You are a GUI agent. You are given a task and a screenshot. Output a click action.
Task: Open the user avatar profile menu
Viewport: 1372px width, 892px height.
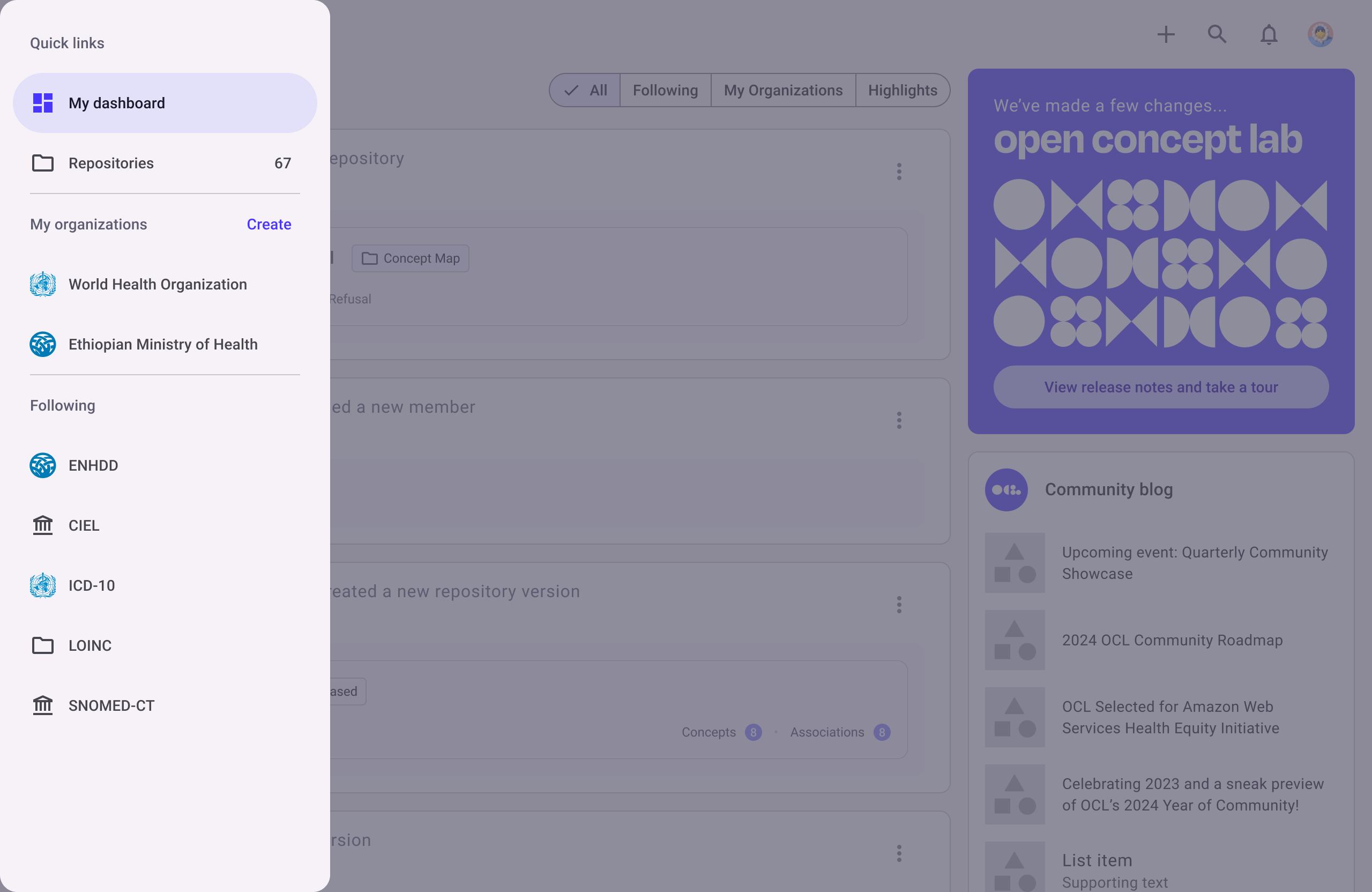(1319, 35)
